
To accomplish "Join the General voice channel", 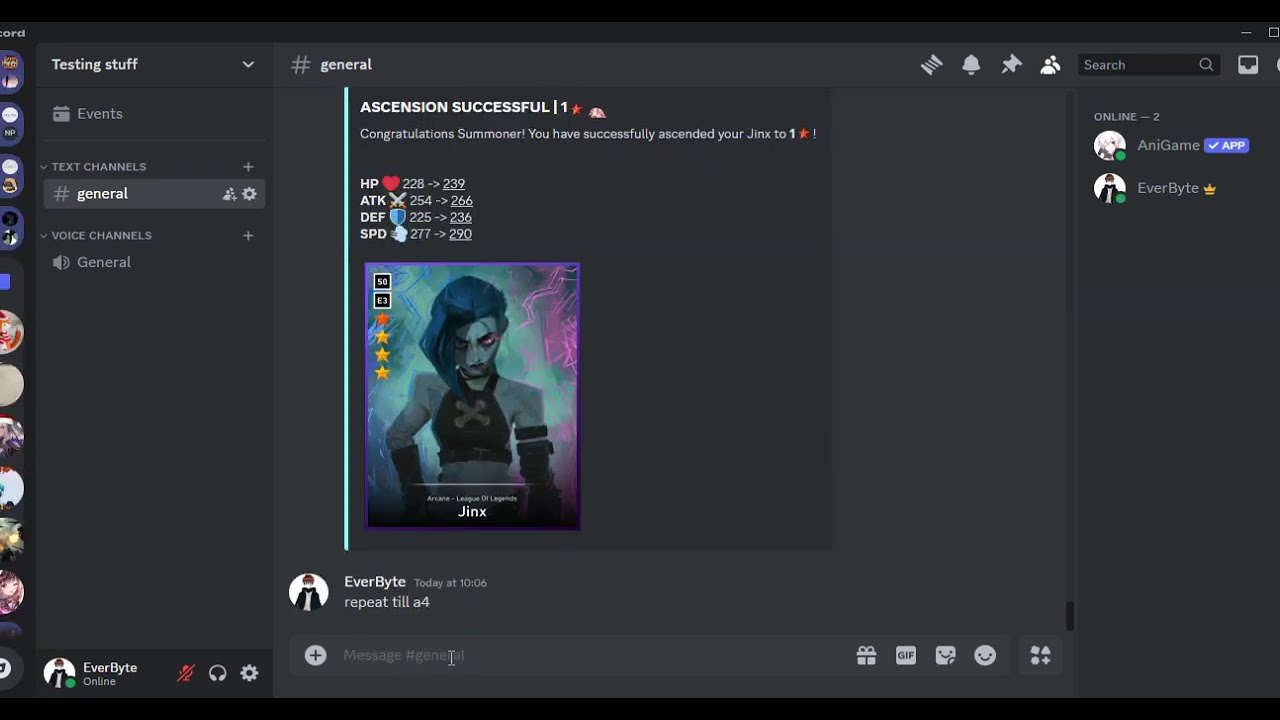I will (x=104, y=262).
